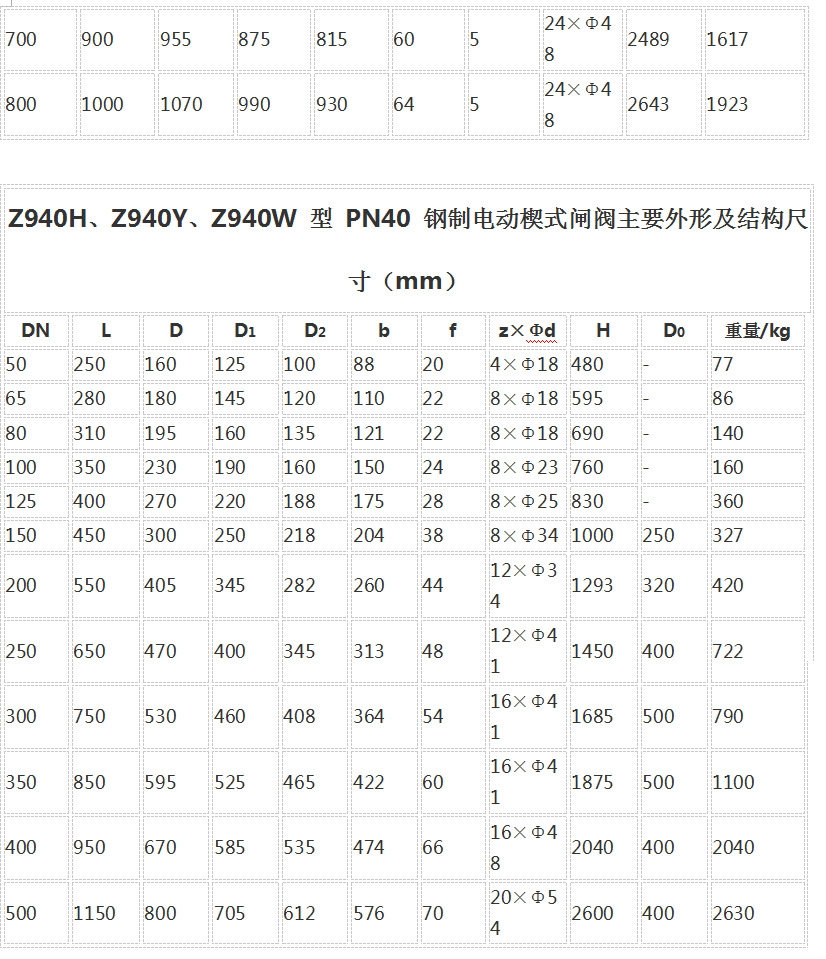Screen dimensions: 826x959
Task: Click the cell containing 1875
Action: [x=602, y=782]
